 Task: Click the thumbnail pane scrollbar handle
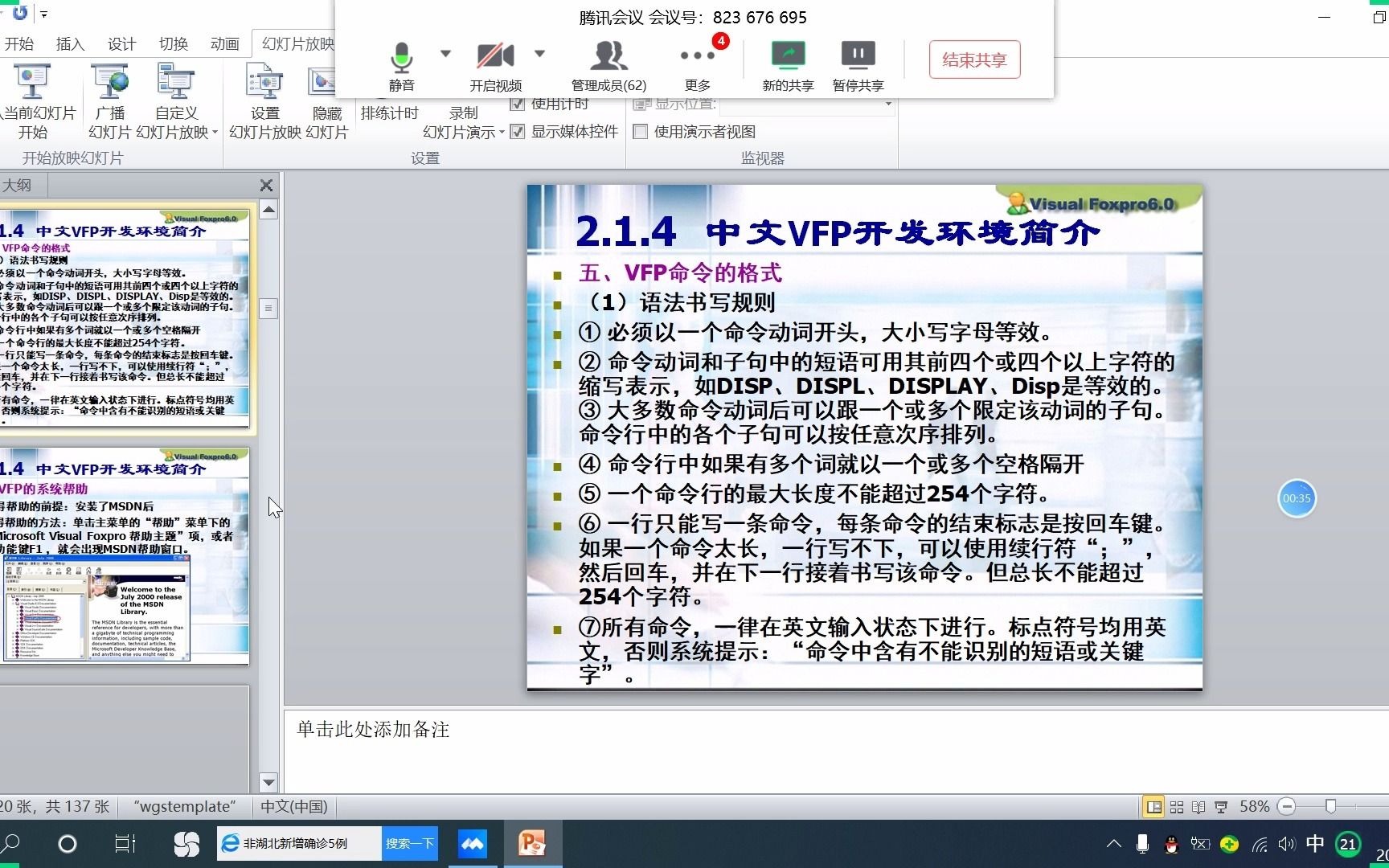click(x=268, y=308)
